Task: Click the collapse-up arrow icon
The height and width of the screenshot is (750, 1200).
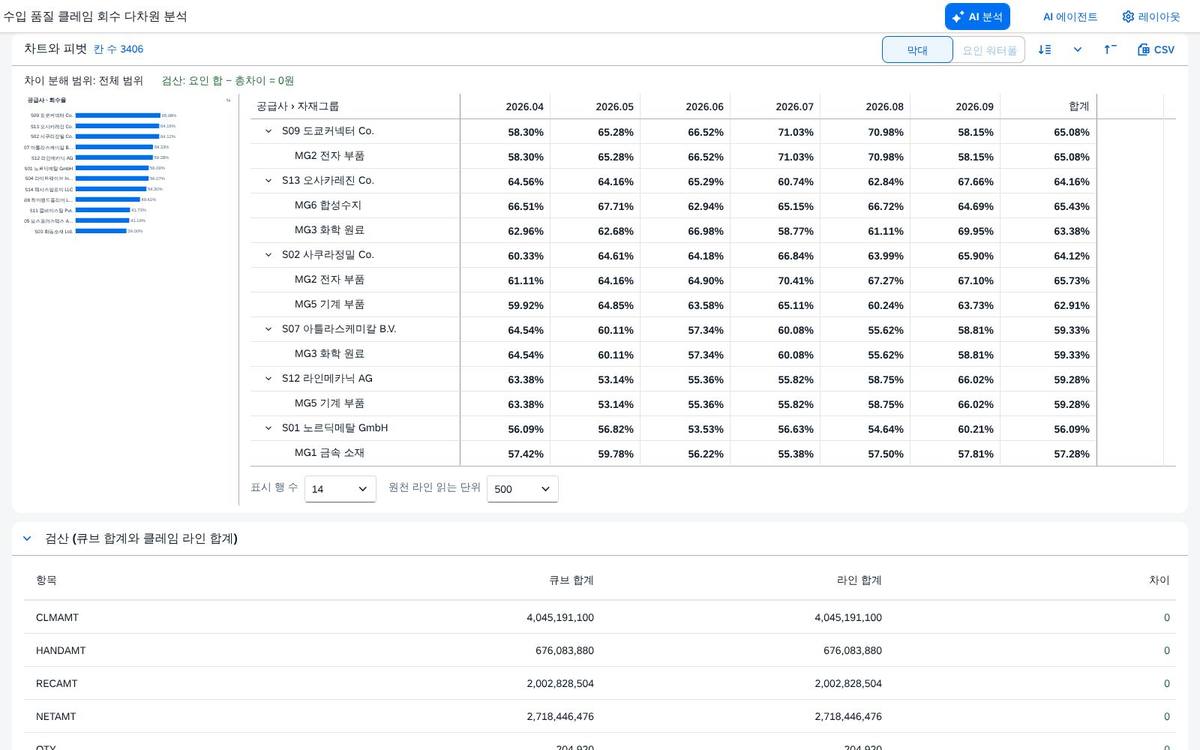Action: click(x=1111, y=50)
